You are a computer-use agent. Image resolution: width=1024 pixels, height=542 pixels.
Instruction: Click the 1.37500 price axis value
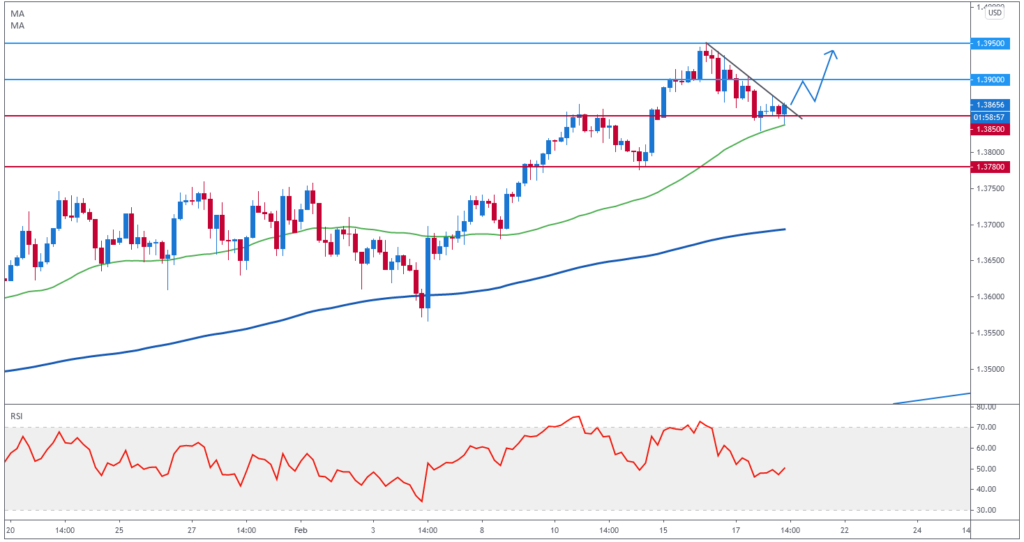click(990, 188)
